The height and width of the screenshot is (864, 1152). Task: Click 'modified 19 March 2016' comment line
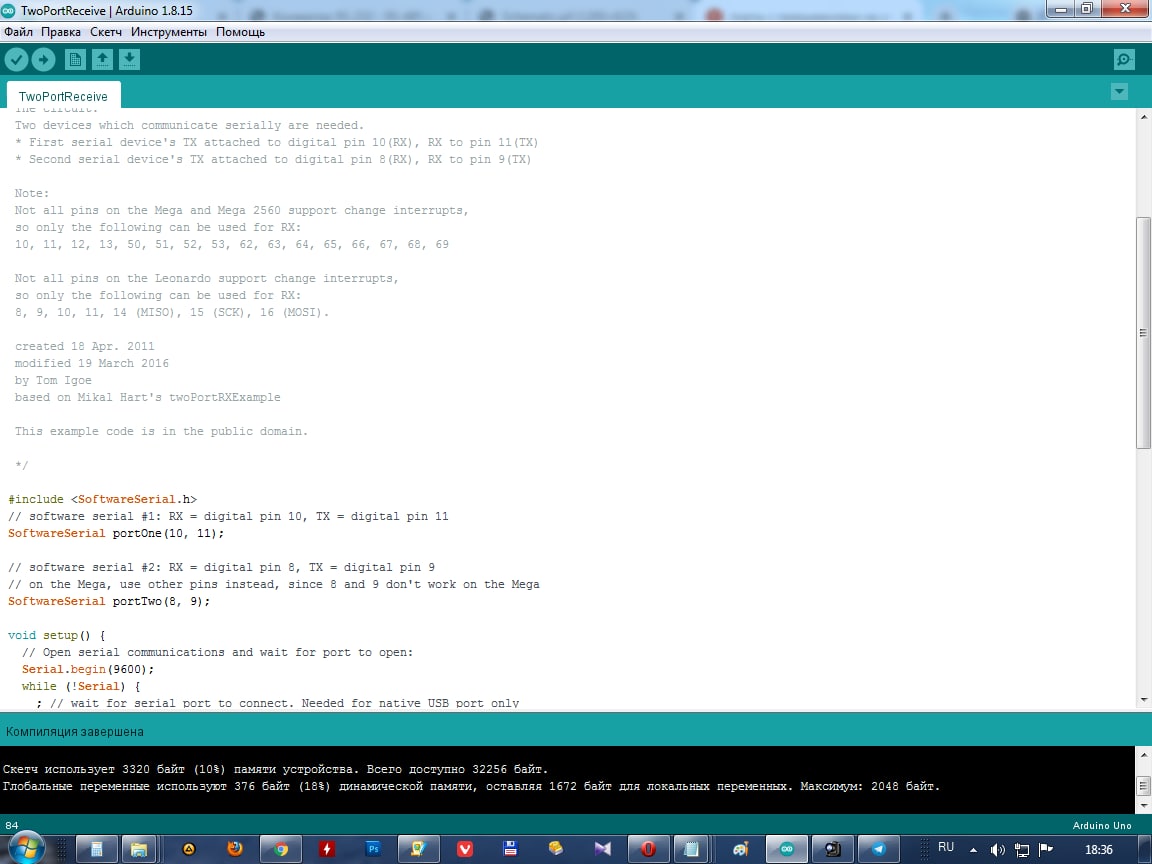coord(92,363)
